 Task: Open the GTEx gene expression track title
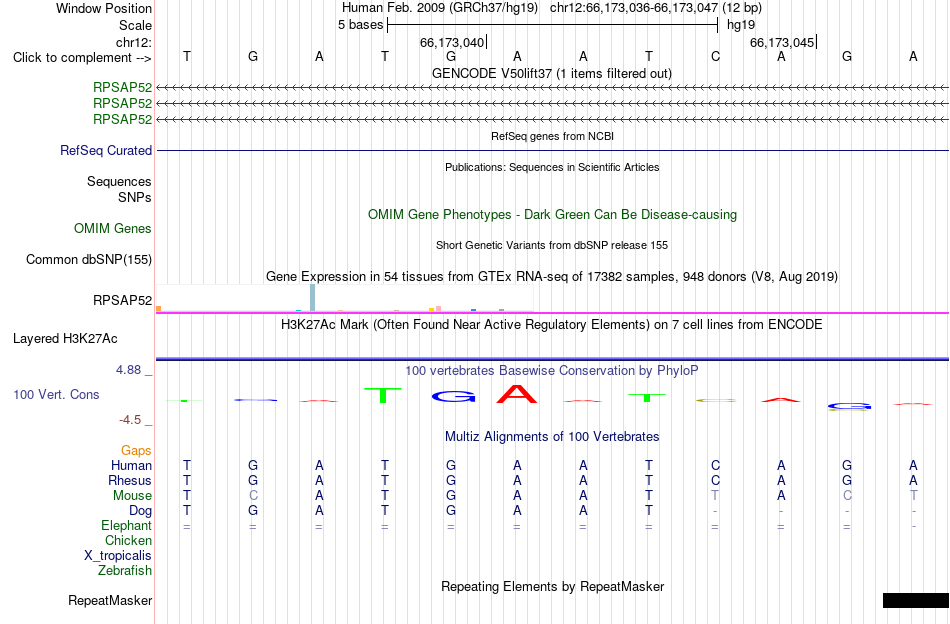tap(552, 276)
